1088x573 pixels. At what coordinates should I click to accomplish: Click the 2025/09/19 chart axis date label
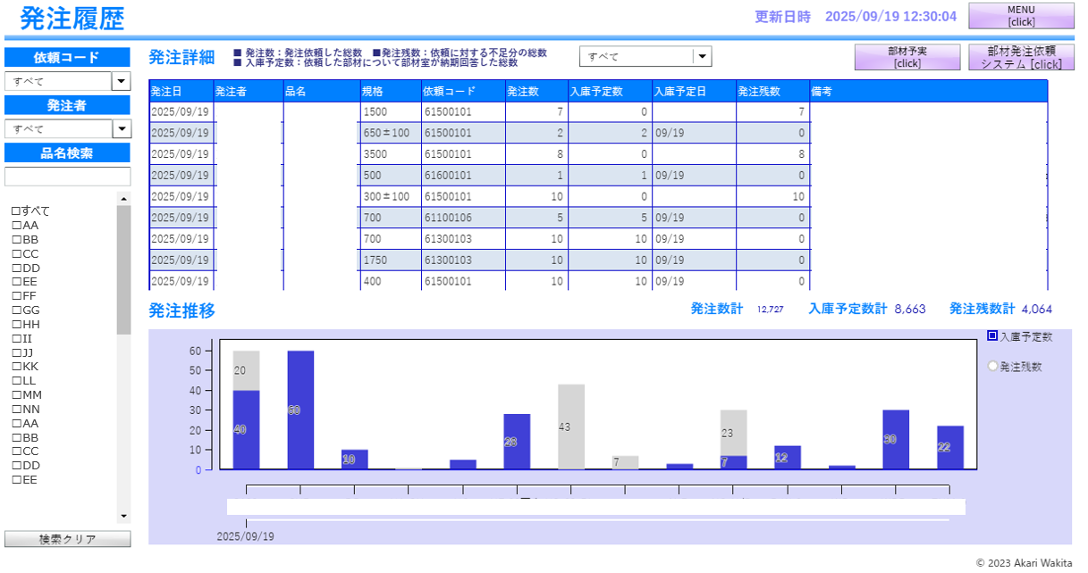[245, 536]
